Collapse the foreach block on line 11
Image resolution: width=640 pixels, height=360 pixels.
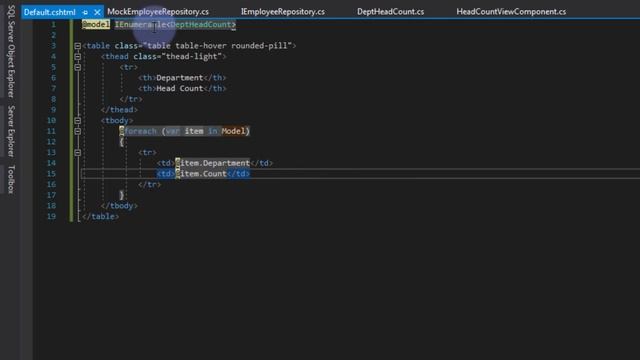click(78, 131)
